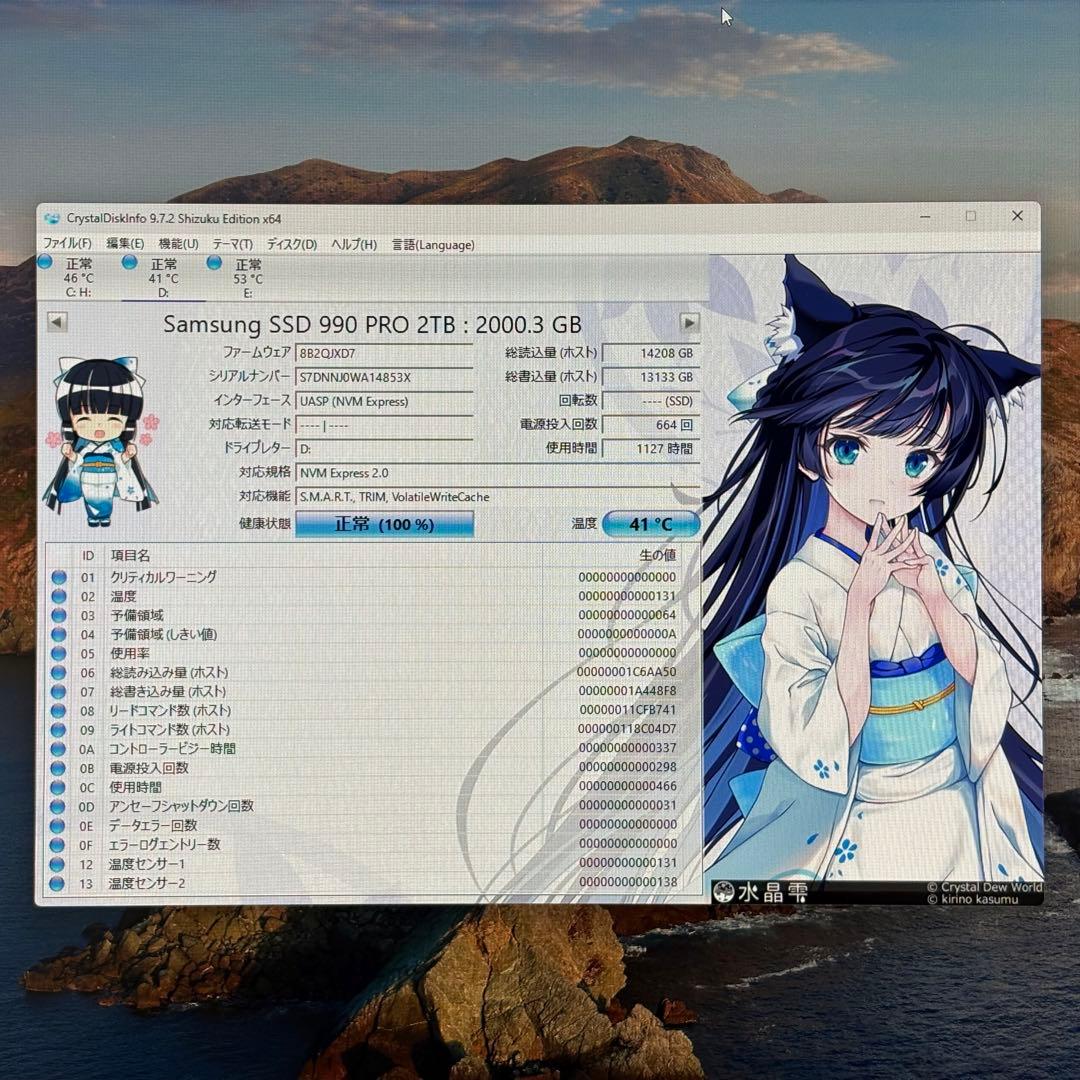
Task: Click the interface field UASP (NVM Express)
Action: point(384,401)
